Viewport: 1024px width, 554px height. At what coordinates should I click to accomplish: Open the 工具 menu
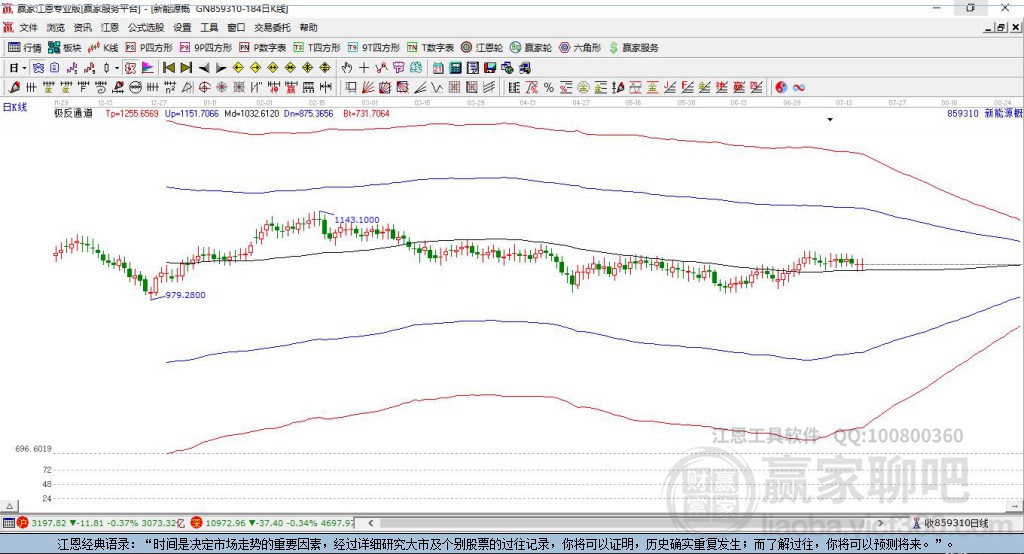click(209, 27)
